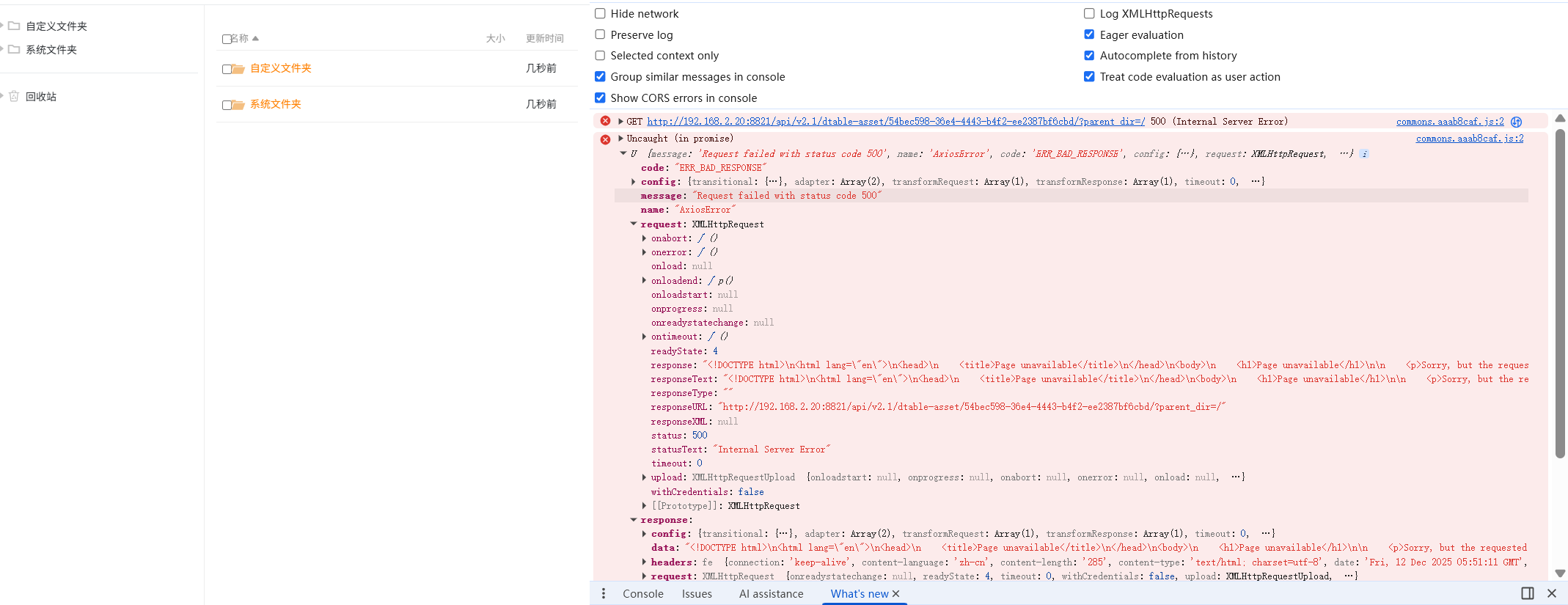1568x605 pixels.
Task: Click the orange folder icon for 系统文件夹 row
Action: (238, 105)
